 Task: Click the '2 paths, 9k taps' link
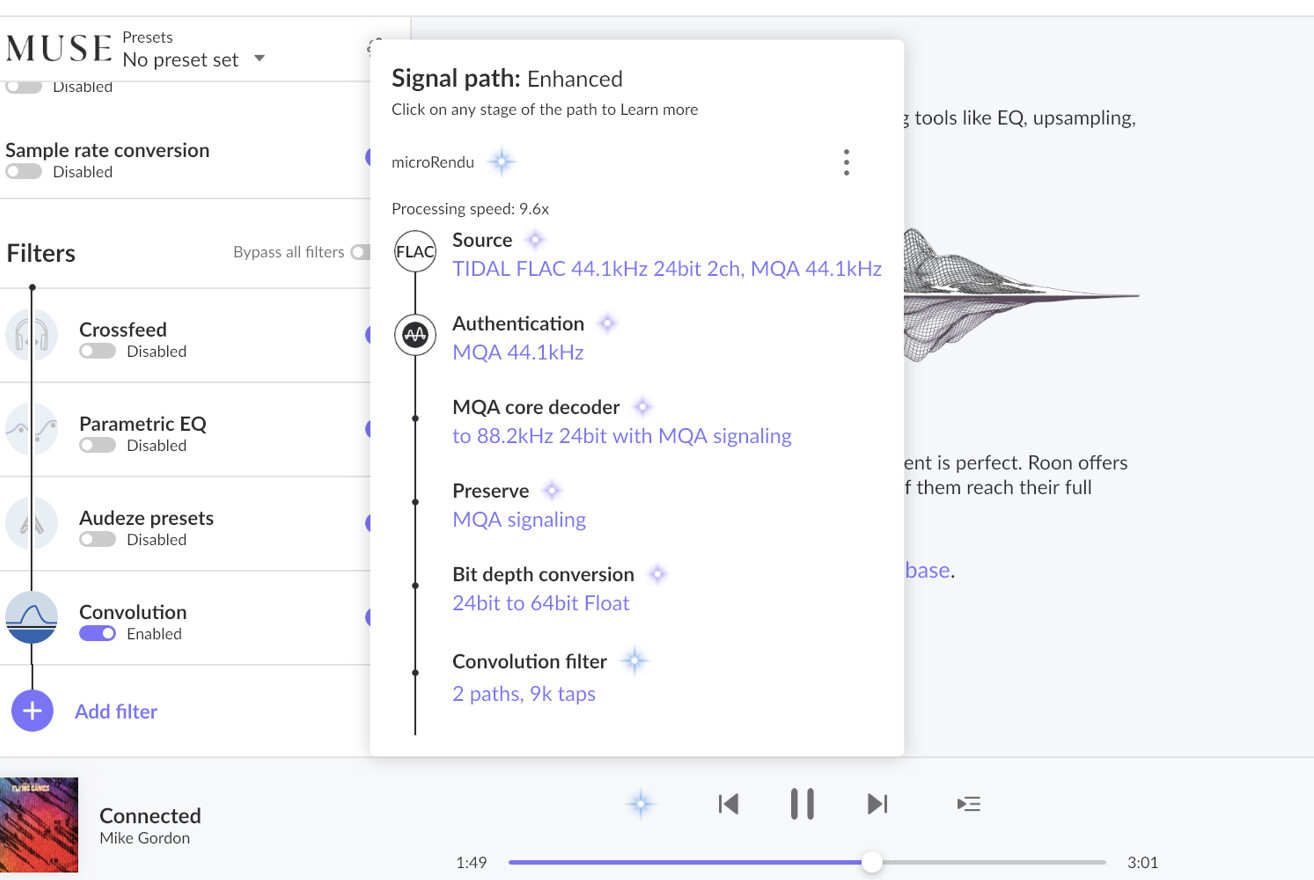pos(523,694)
